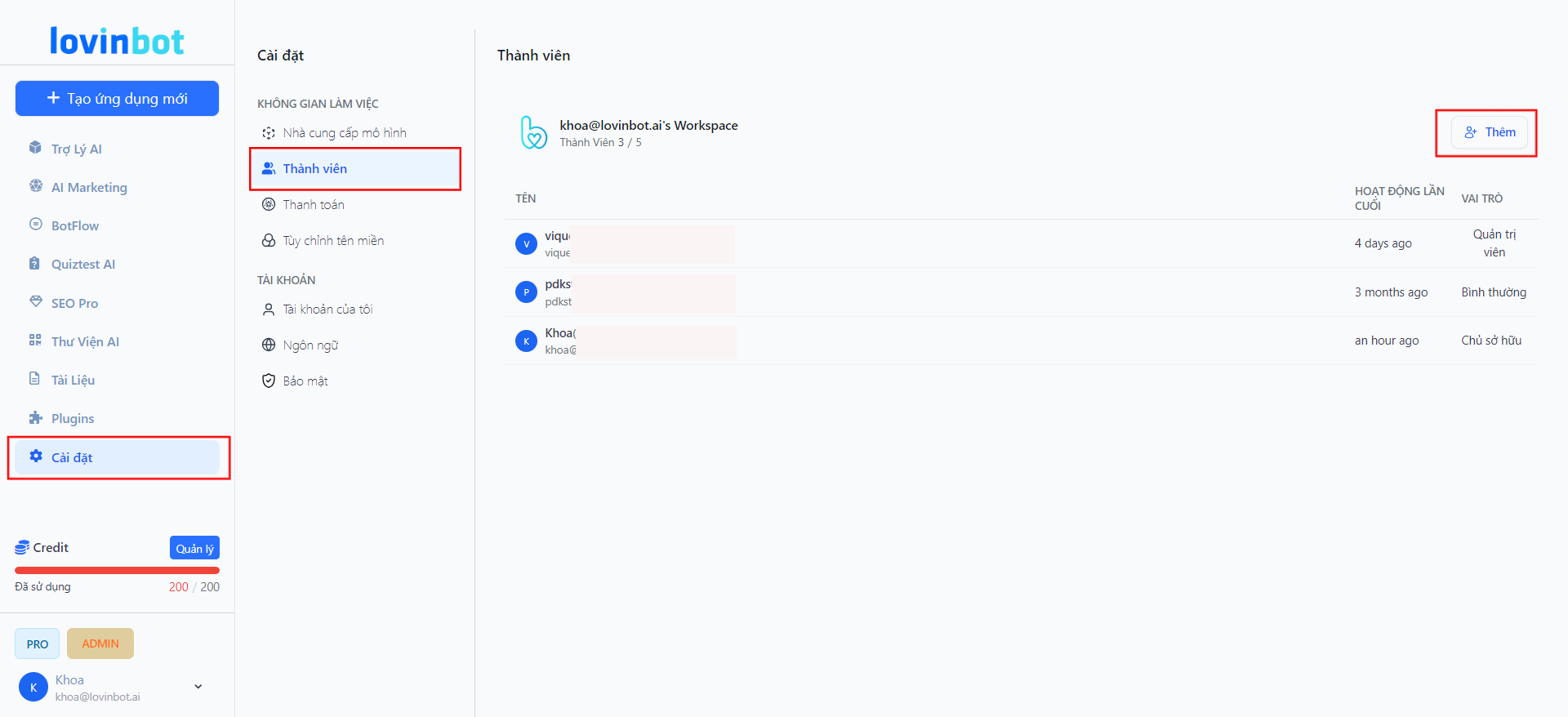Screen dimensions: 1568x717
Task: Open the AI Marketing section
Action: [x=88, y=187]
